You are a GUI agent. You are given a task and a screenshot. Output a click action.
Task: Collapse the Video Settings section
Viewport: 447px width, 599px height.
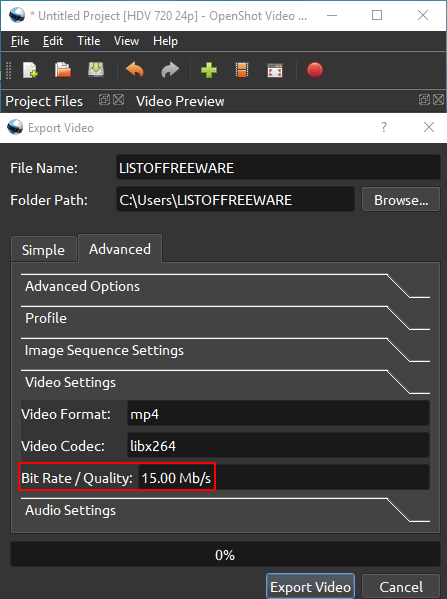tap(225, 382)
